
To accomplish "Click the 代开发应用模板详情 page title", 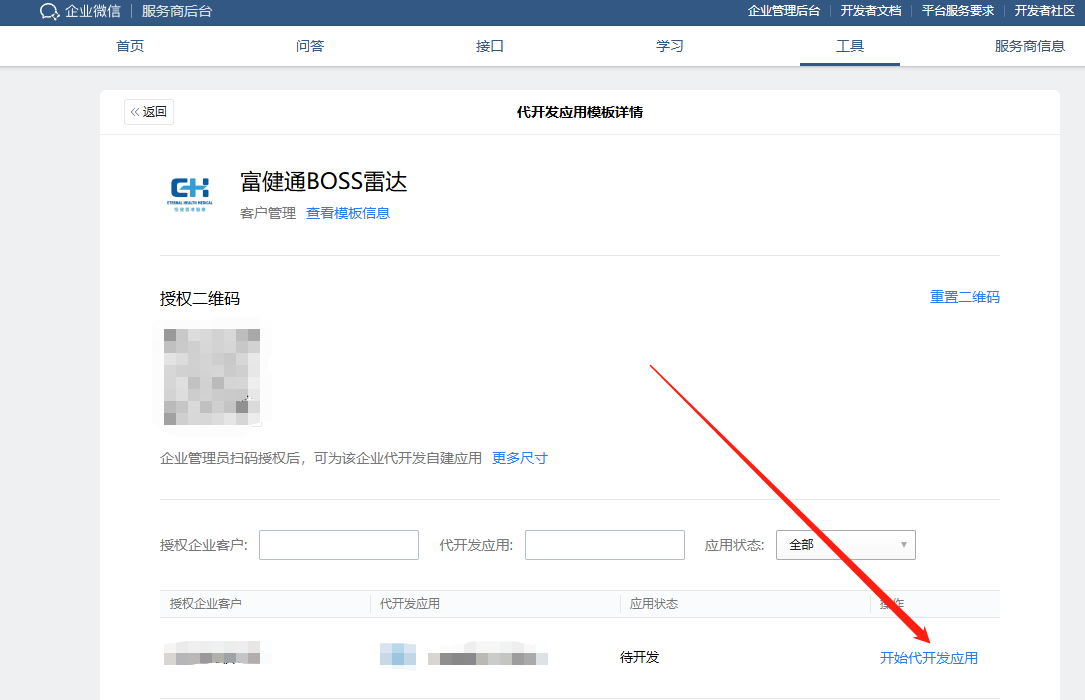I will [580, 112].
